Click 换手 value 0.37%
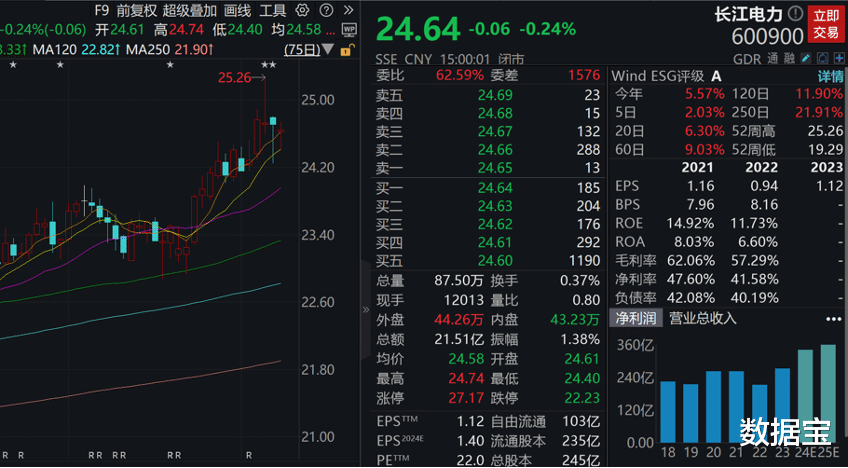848x468 pixels. [x=580, y=281]
